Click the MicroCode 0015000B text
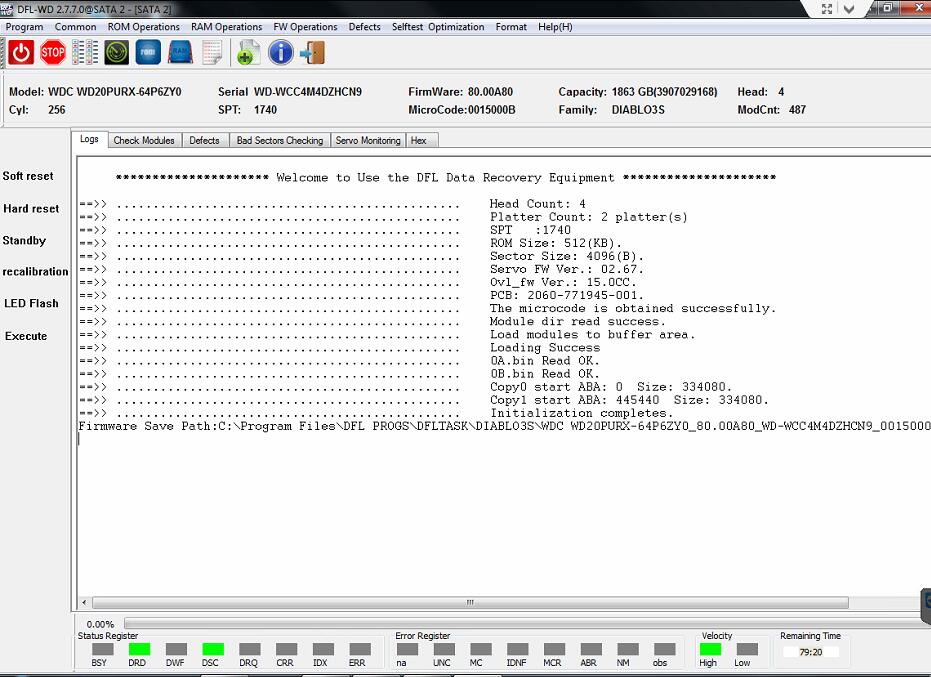Viewport: 931px width, 677px height. [x=462, y=110]
